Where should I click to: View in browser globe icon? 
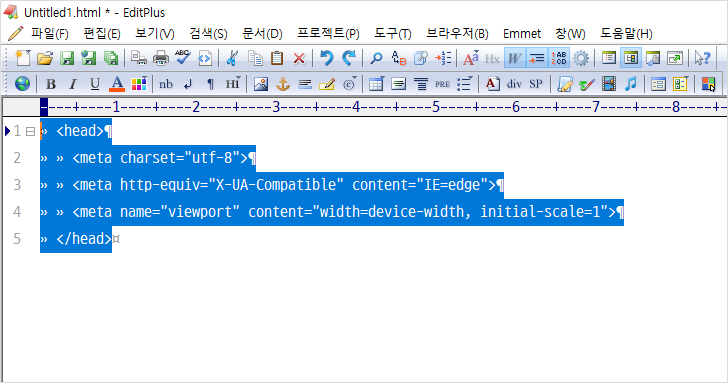coord(22,84)
